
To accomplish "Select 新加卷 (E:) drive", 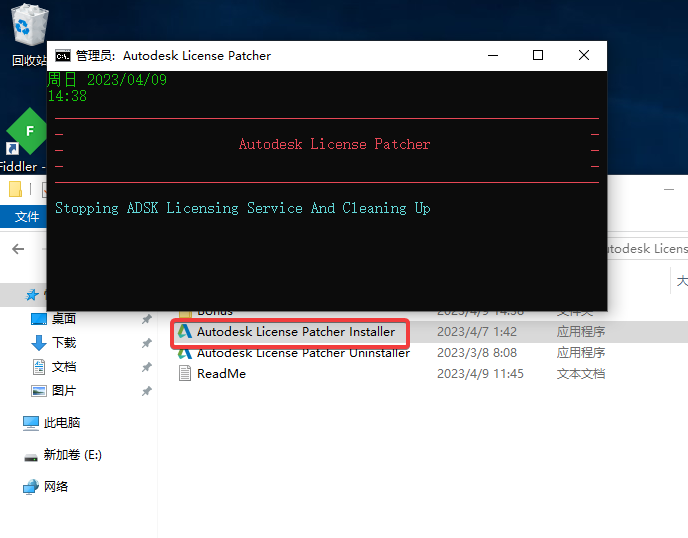I will (72, 455).
